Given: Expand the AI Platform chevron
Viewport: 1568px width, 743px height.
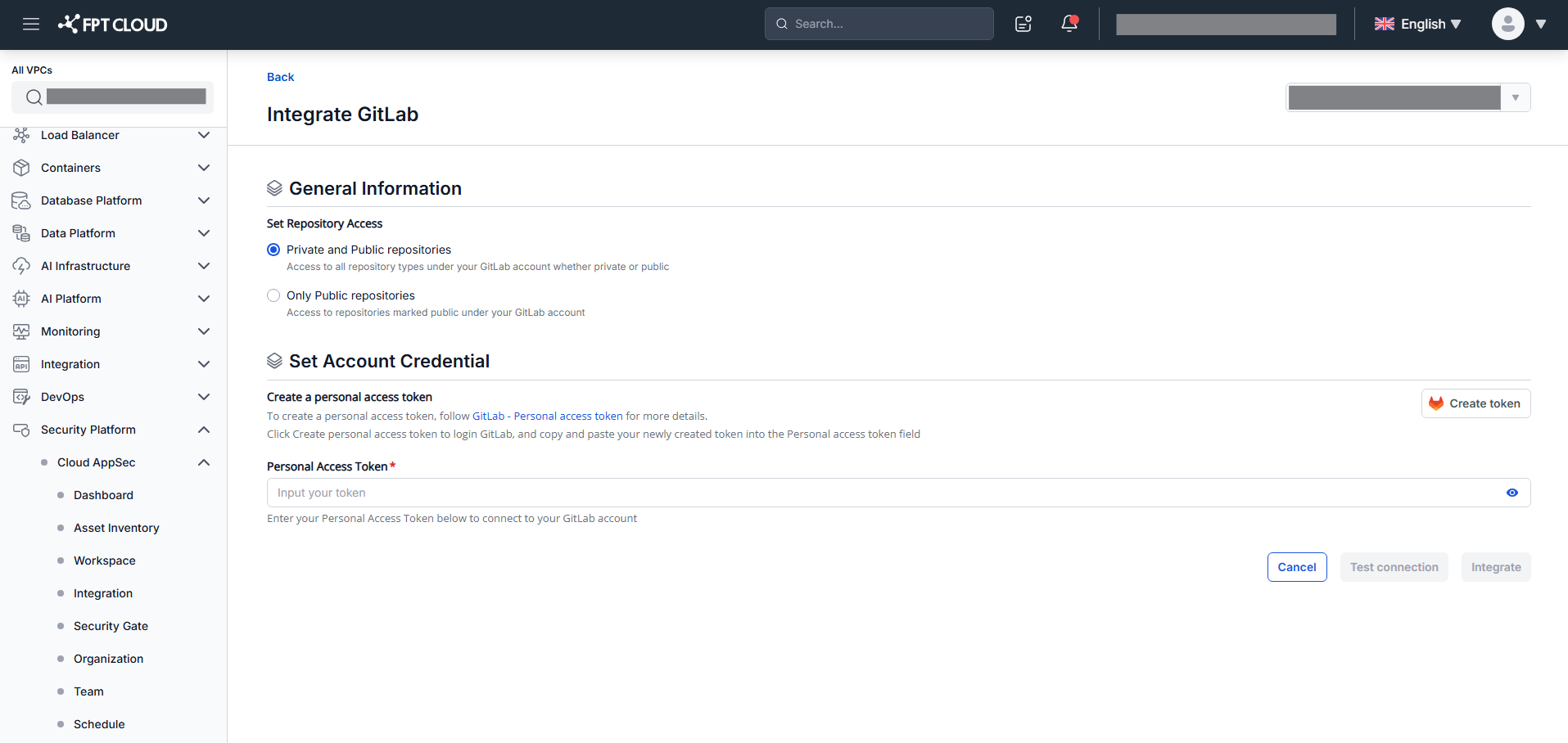Looking at the screenshot, I should click(204, 299).
